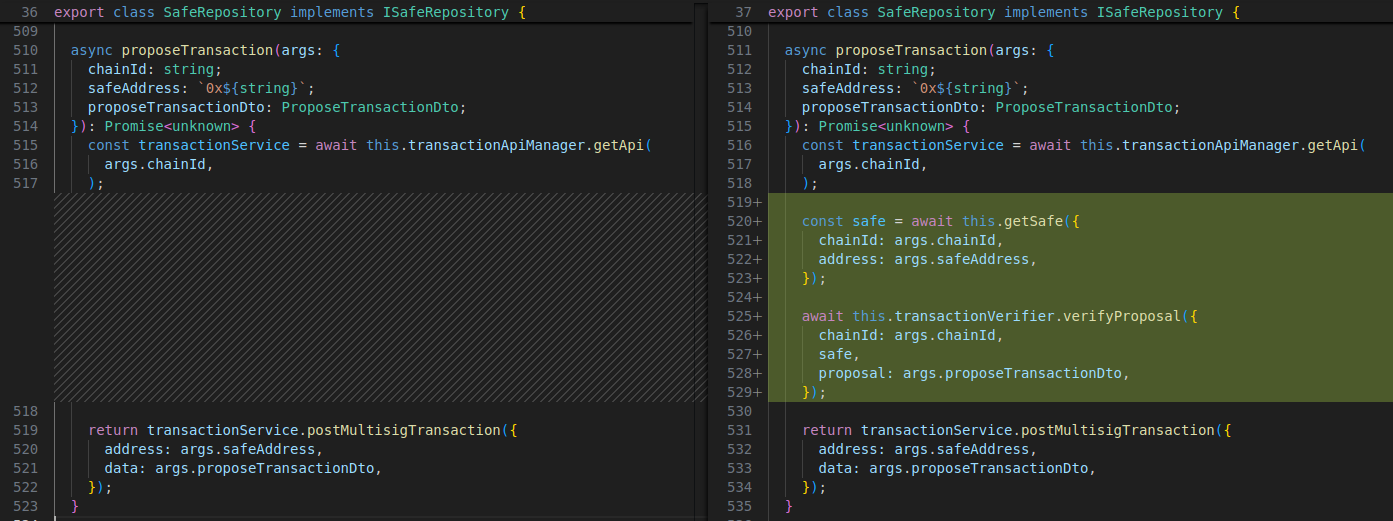Click the hatched empty placeholder area in left pane
Image resolution: width=1393 pixels, height=521 pixels.
[x=379, y=297]
